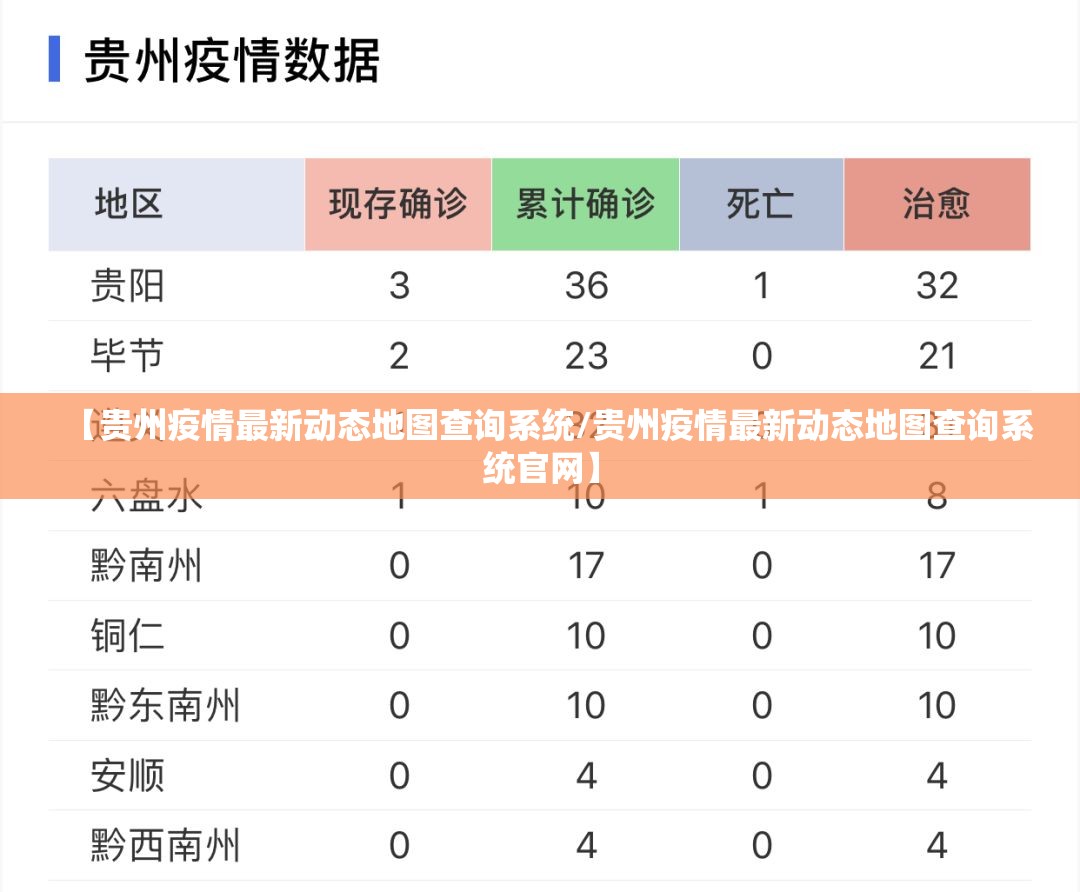Click the 黔南州 region name
Image resolution: width=1080 pixels, height=892 pixels.
[146, 566]
